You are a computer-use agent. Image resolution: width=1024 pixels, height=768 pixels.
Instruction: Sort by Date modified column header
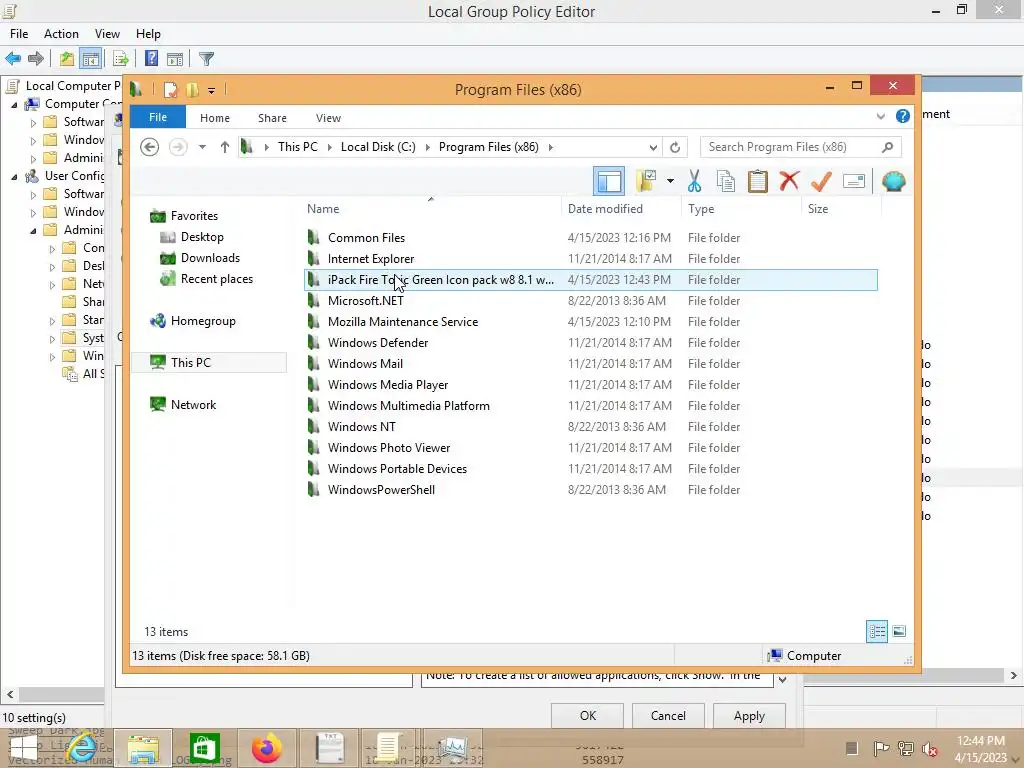coord(620,208)
